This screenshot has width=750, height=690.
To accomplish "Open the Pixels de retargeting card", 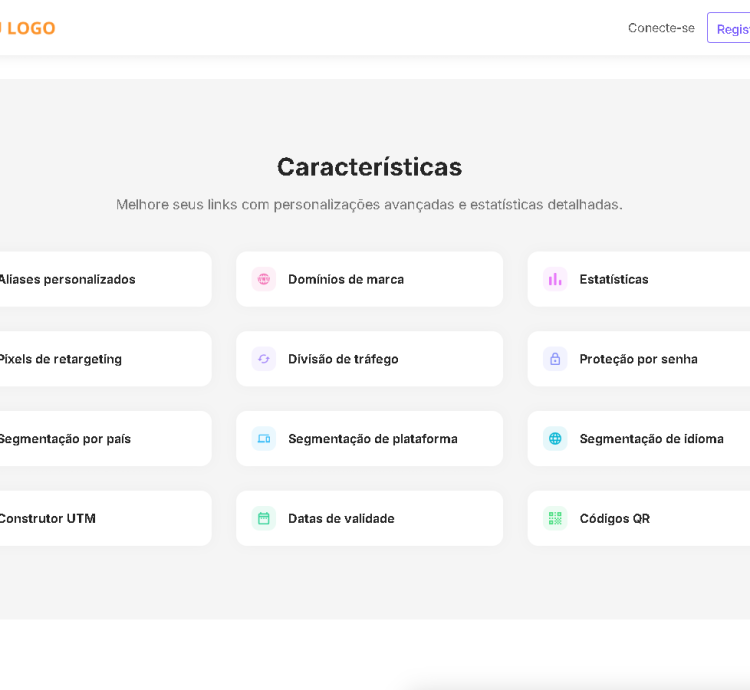I will [100, 359].
